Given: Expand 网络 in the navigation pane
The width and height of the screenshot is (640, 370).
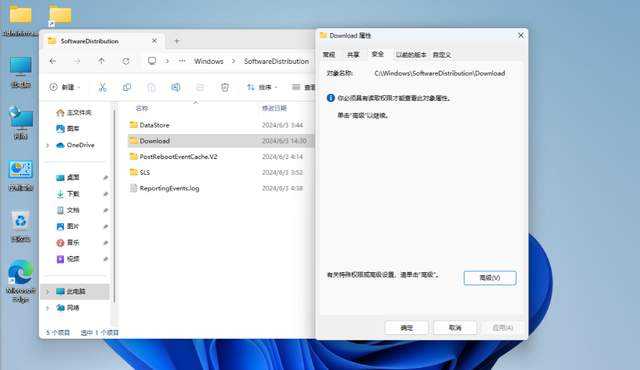Looking at the screenshot, I should [48, 308].
